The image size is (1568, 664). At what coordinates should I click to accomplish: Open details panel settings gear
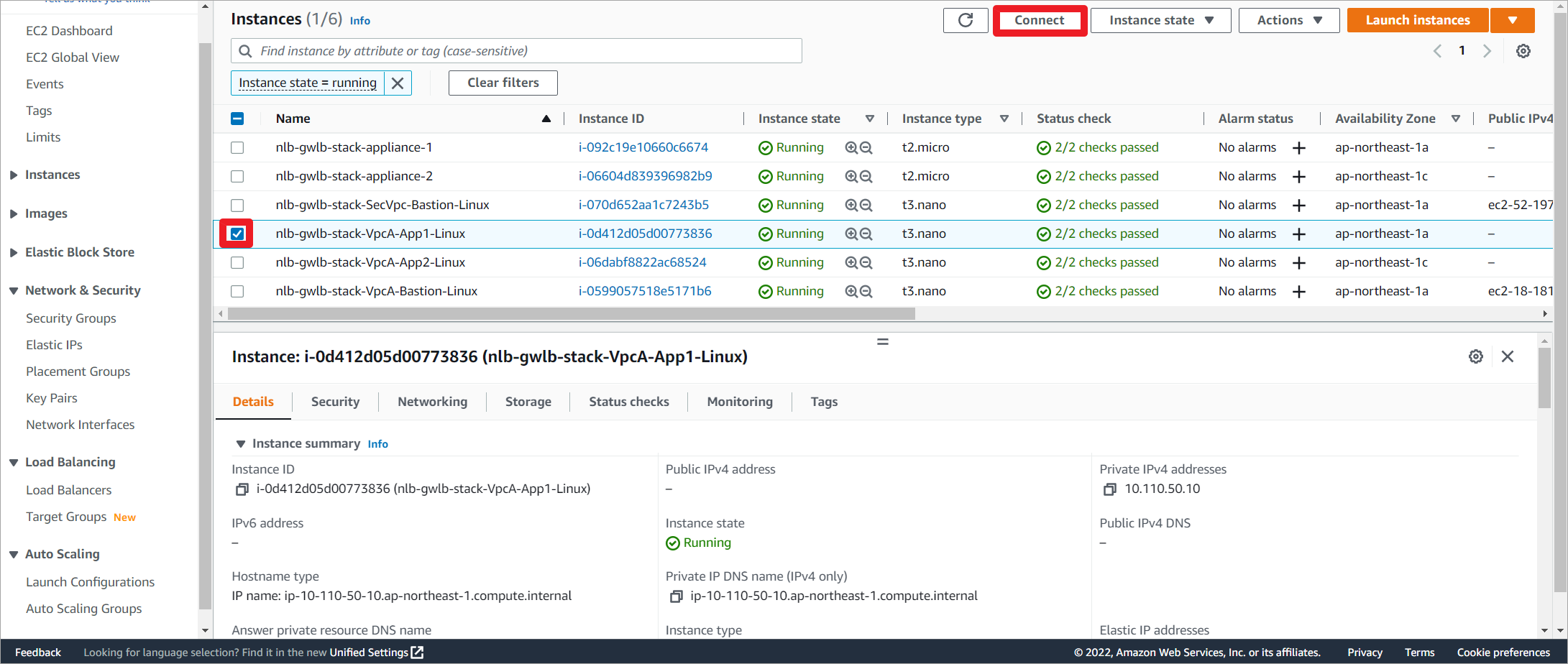tap(1475, 356)
